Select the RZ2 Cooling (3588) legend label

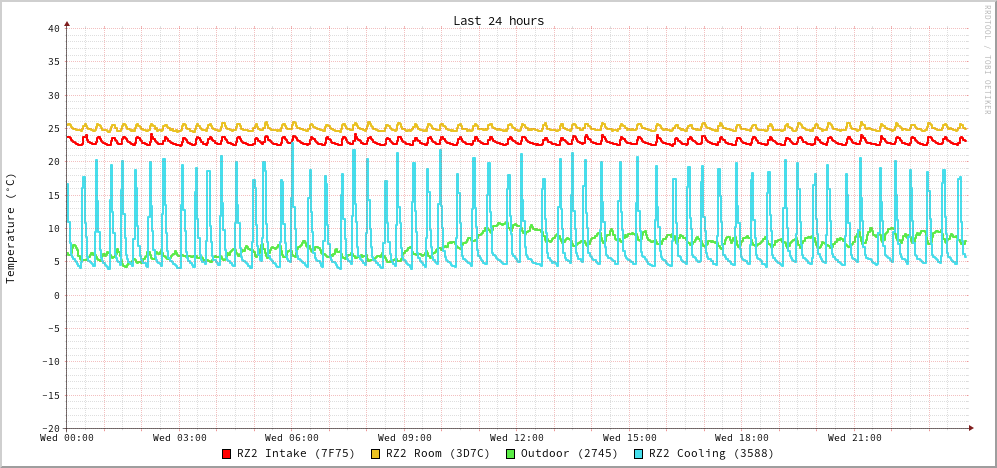click(x=711, y=453)
